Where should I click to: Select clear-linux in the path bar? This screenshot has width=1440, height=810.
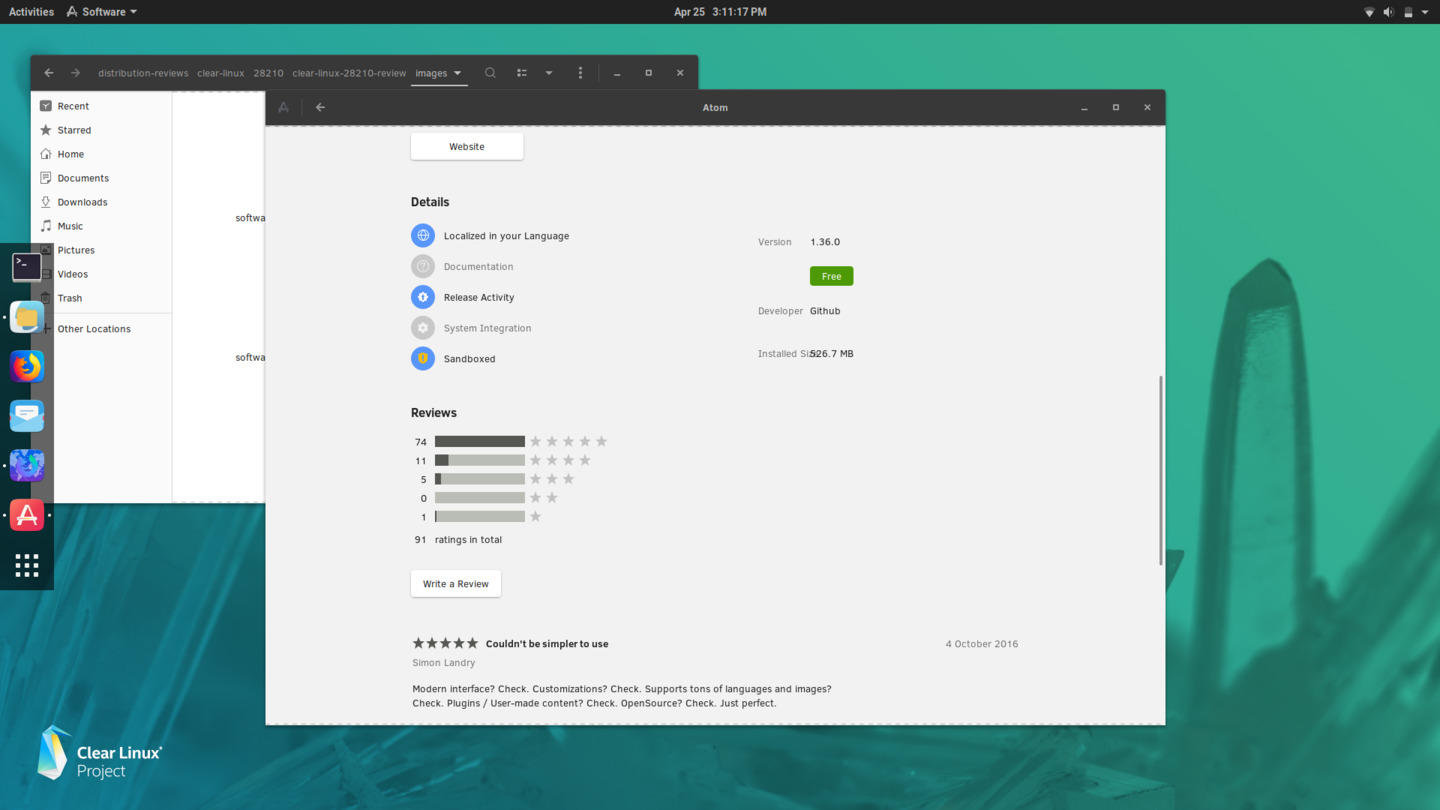(x=221, y=73)
